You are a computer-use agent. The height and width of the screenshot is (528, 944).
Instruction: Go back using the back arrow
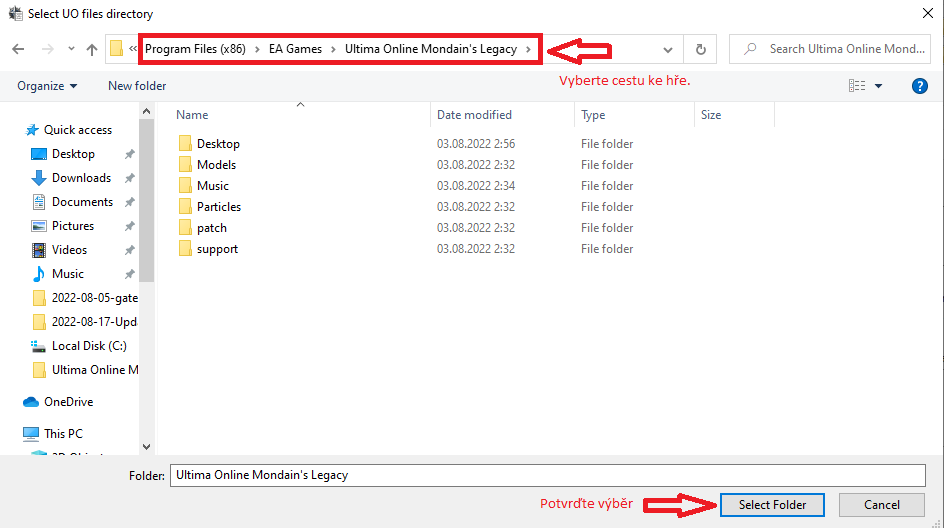pos(18,49)
